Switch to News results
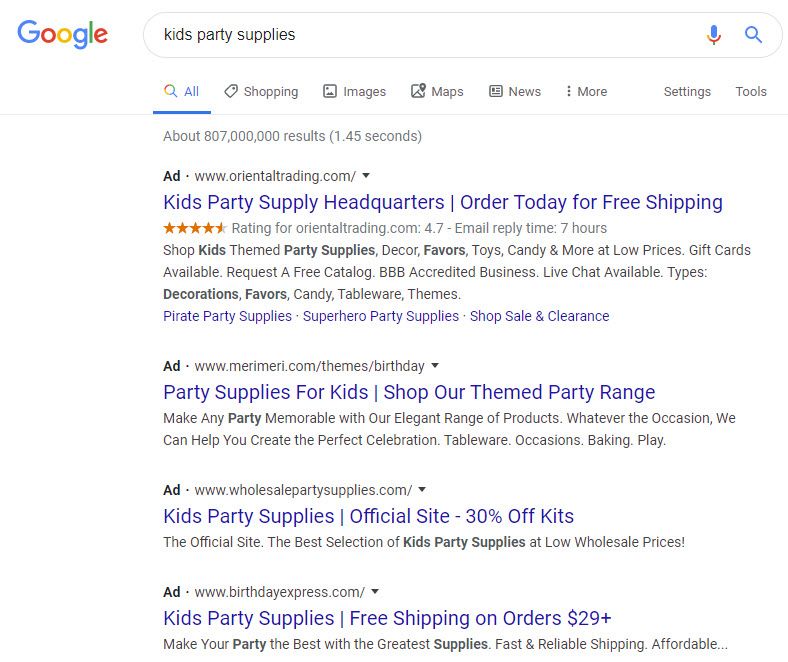This screenshot has width=788, height=662. [x=515, y=91]
